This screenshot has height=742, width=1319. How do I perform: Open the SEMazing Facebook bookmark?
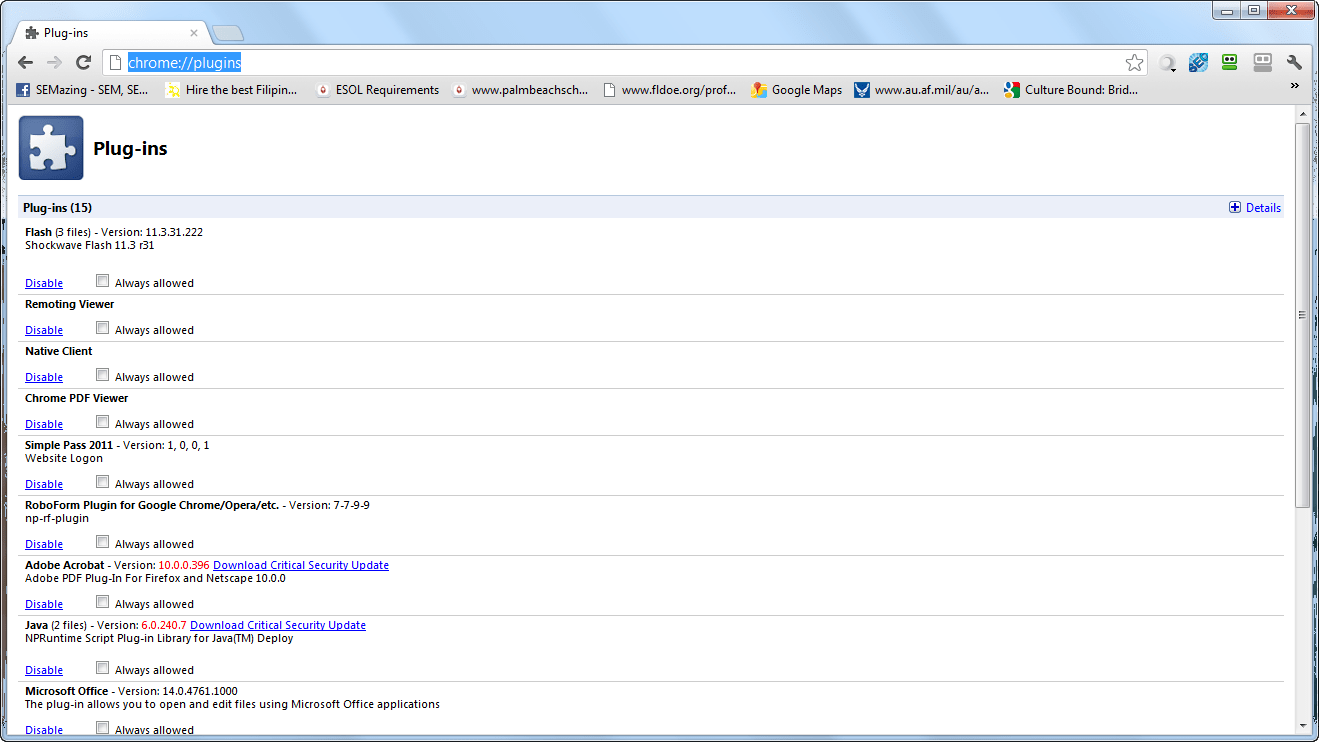pos(82,90)
